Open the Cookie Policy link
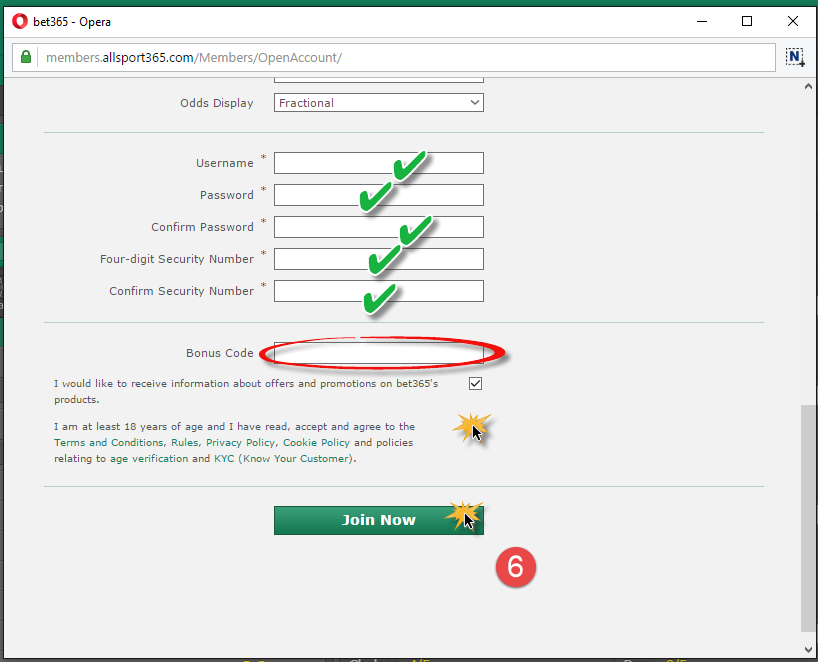Screen dimensions: 818x662 point(316,442)
